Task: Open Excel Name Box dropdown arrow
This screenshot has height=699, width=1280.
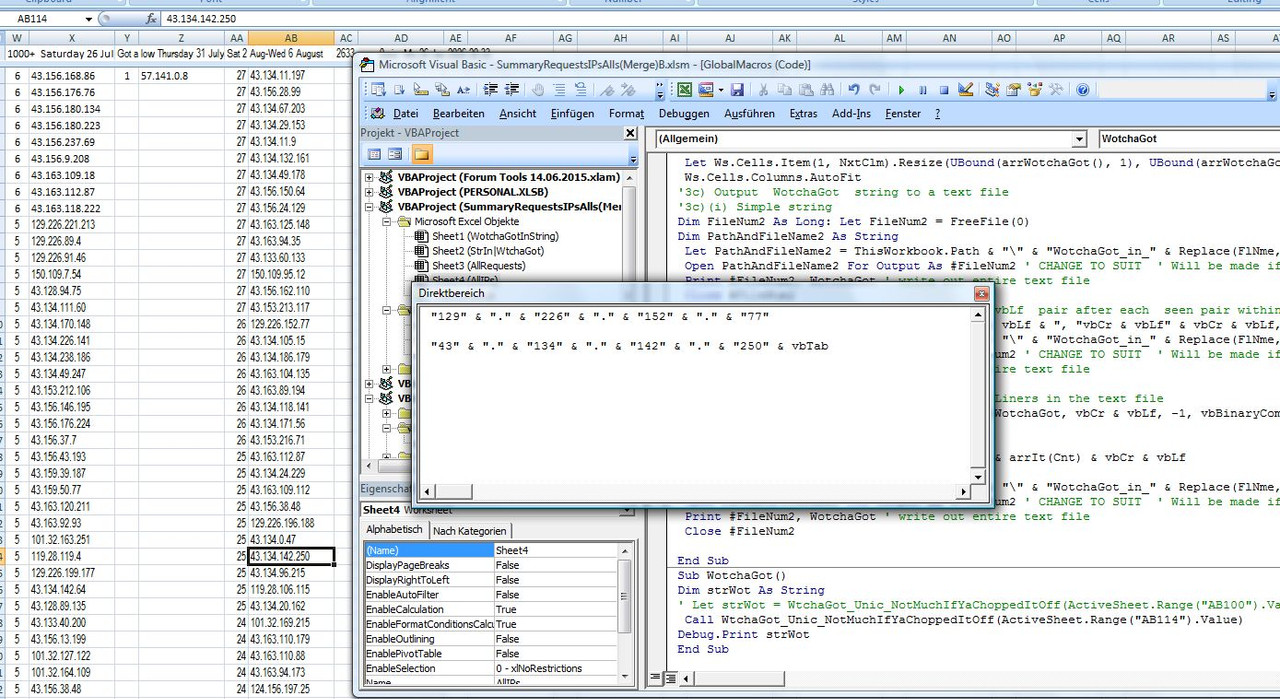Action: point(89,19)
